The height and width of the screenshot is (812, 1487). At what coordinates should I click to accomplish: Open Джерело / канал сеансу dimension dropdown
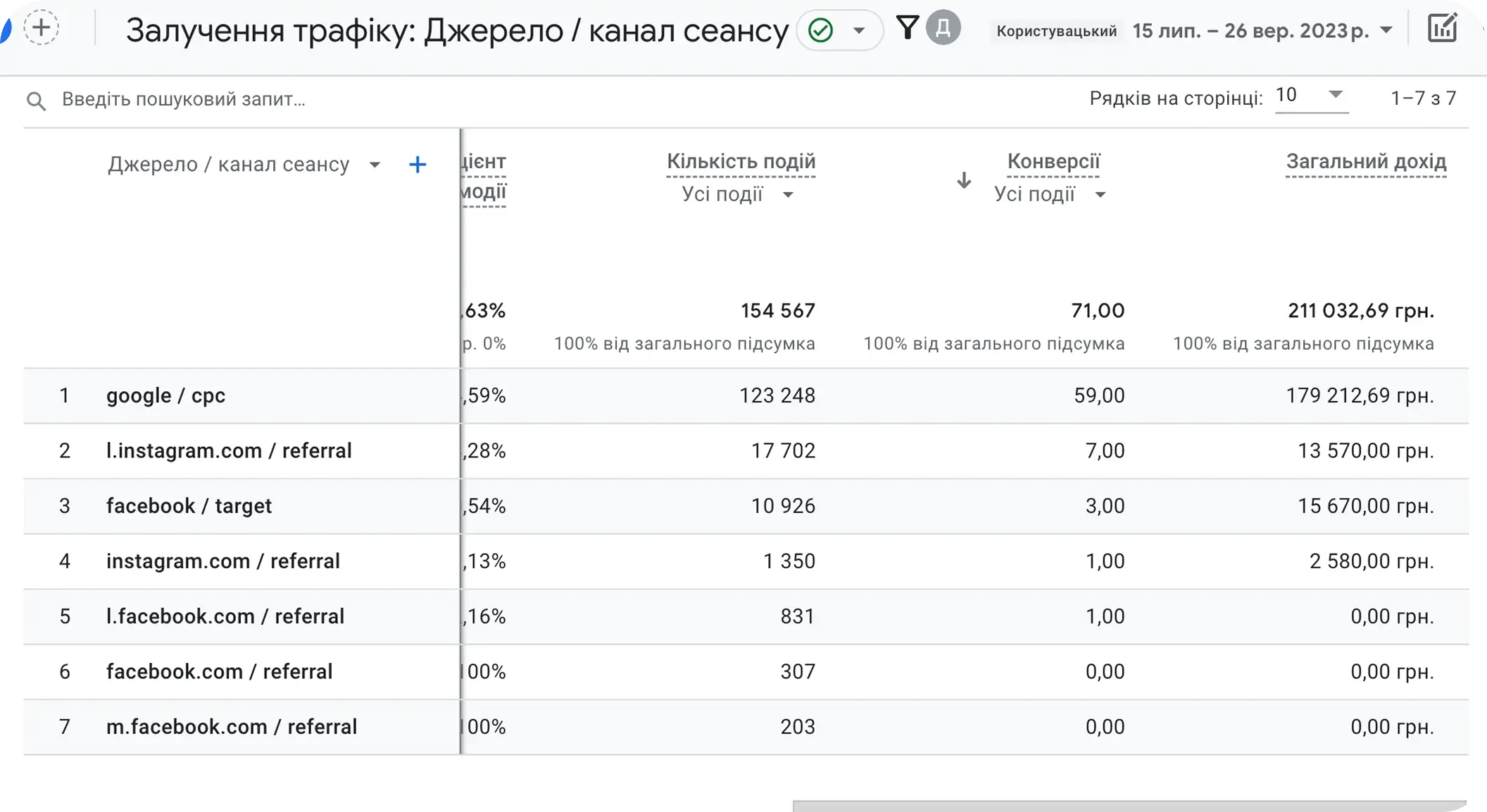[x=244, y=164]
